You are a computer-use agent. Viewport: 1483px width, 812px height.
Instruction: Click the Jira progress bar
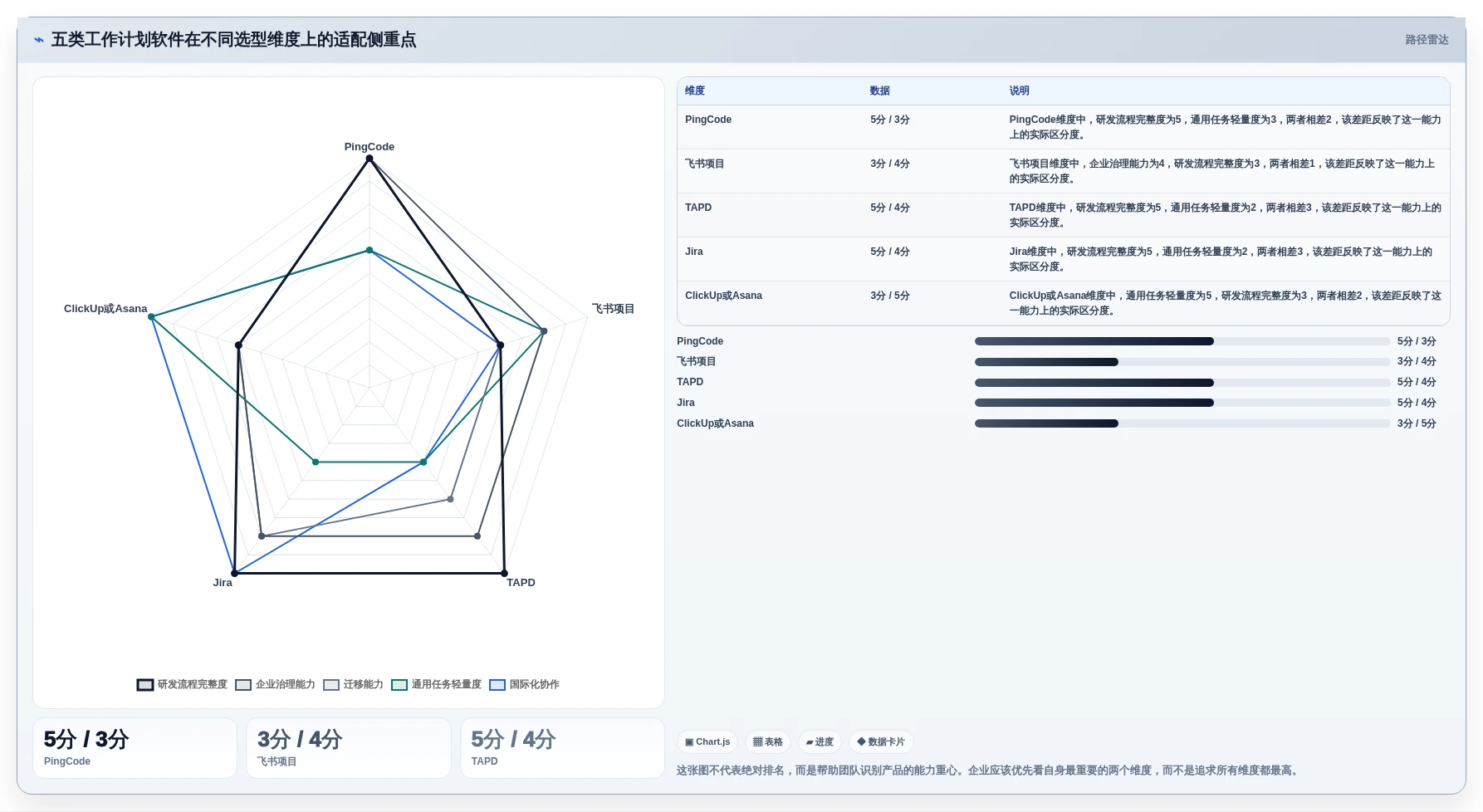tap(1182, 403)
